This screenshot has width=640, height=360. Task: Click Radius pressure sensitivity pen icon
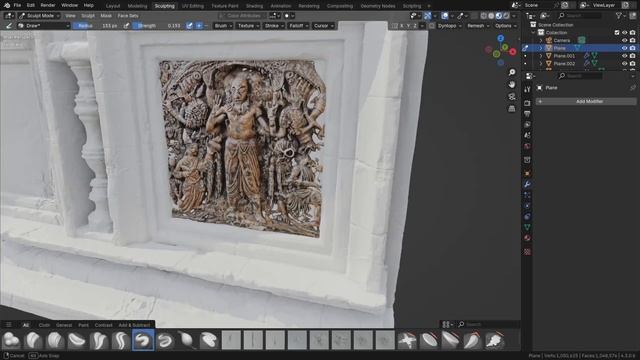tap(127, 25)
